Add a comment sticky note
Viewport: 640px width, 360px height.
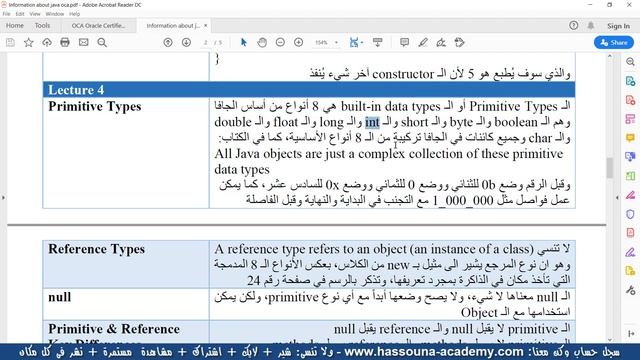tap(404, 42)
